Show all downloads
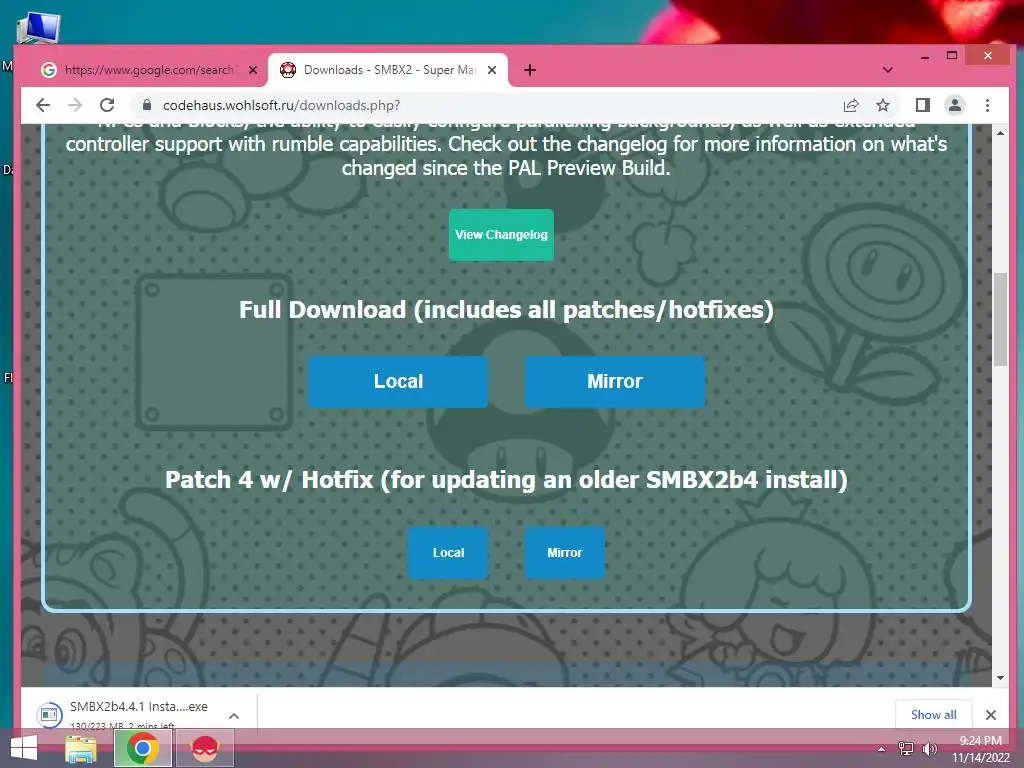This screenshot has width=1024, height=768. (x=933, y=714)
